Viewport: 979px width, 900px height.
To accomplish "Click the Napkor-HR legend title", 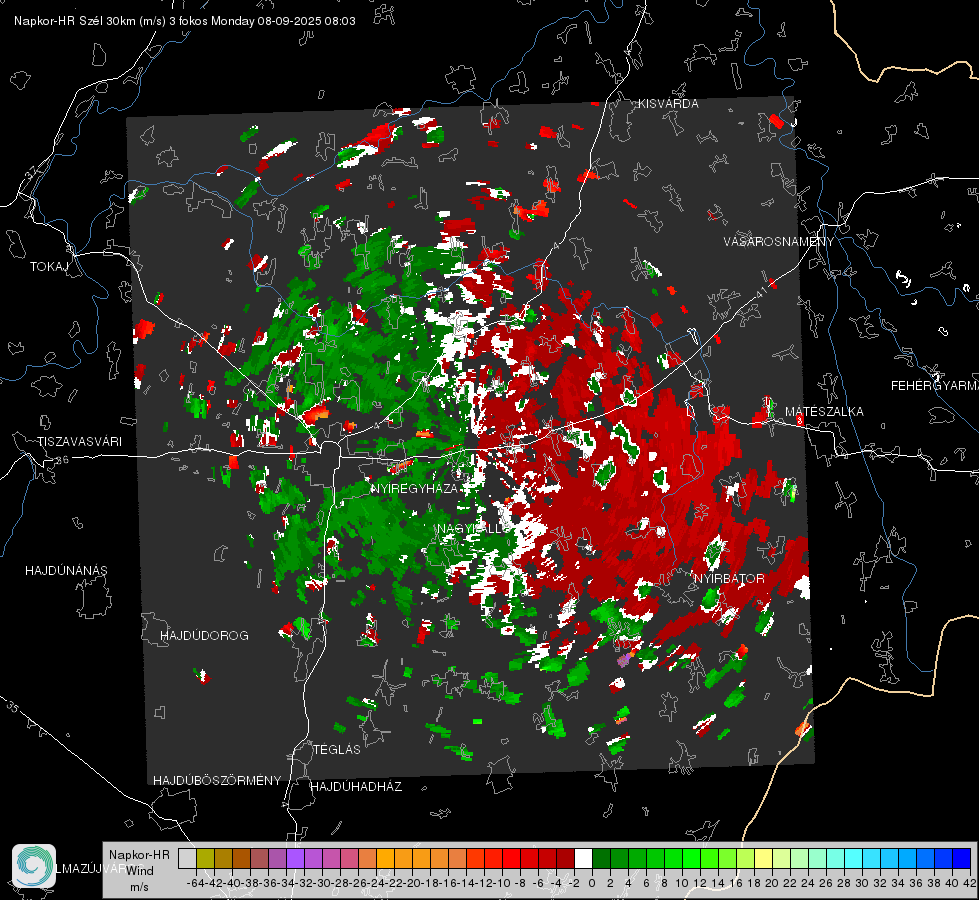I will (x=139, y=855).
